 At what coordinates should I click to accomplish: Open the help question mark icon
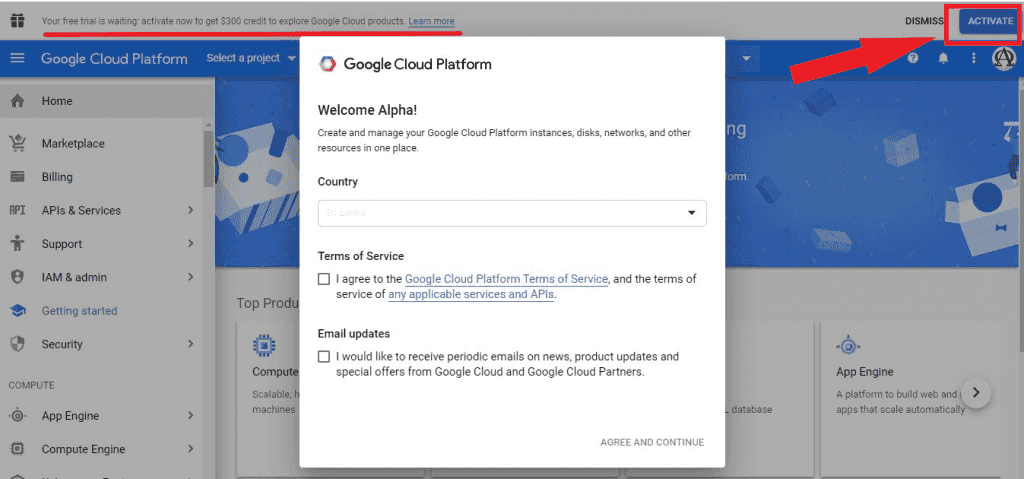[x=913, y=58]
